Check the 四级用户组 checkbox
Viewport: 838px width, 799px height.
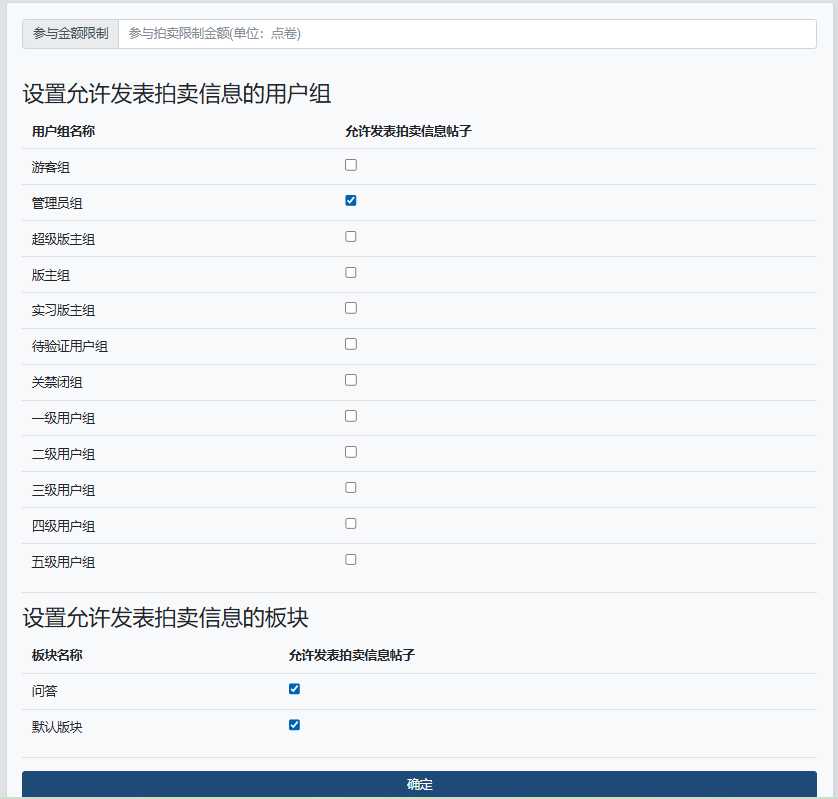coord(350,523)
